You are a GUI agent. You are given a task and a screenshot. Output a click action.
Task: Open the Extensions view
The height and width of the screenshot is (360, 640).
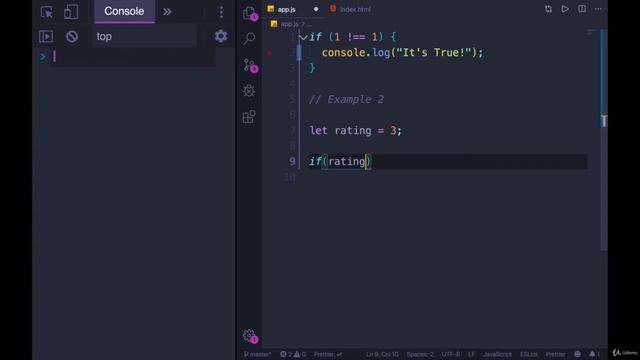[249, 117]
